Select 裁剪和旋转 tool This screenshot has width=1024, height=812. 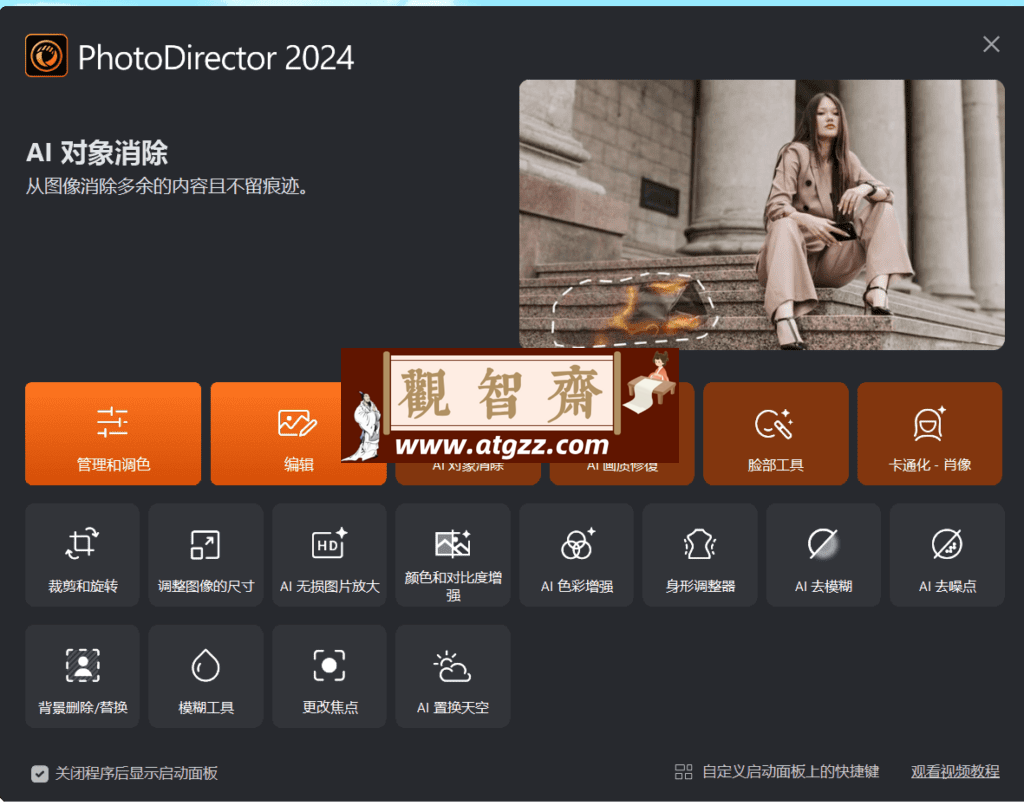point(82,555)
